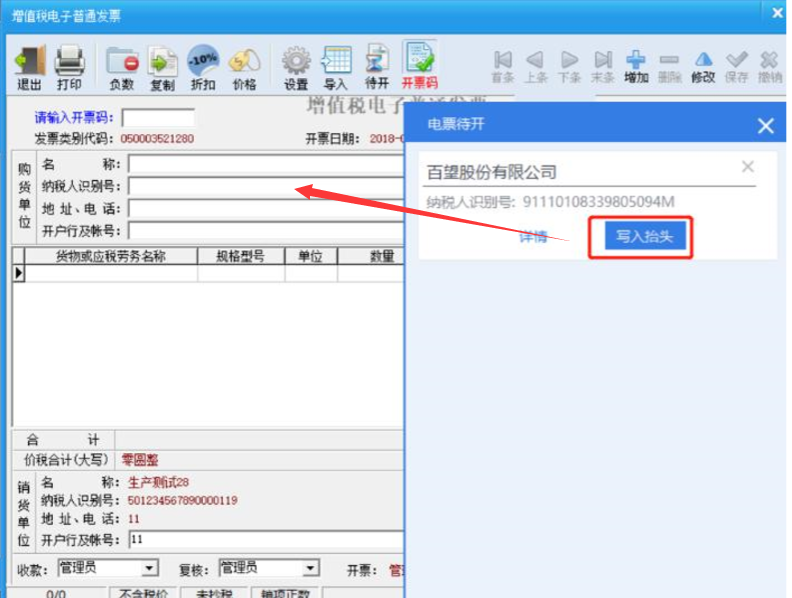Expand the 复核 dropdown

pos(311,568)
